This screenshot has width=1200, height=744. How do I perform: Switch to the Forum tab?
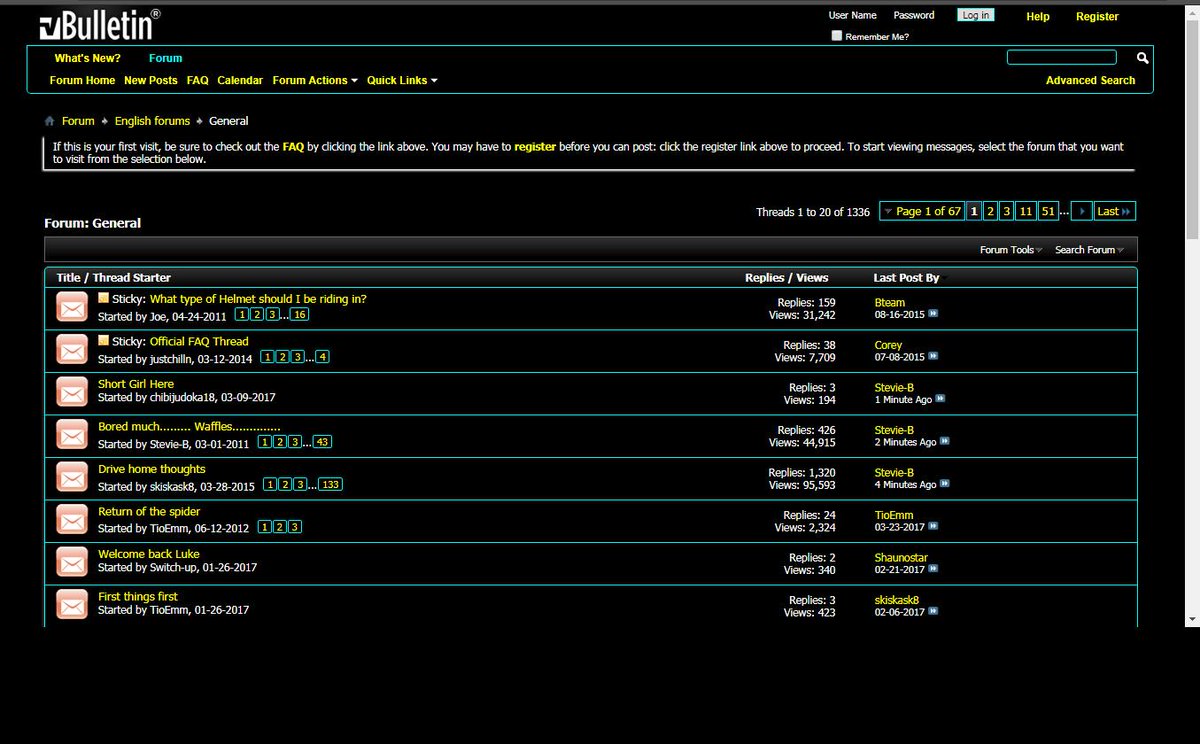coord(166,58)
